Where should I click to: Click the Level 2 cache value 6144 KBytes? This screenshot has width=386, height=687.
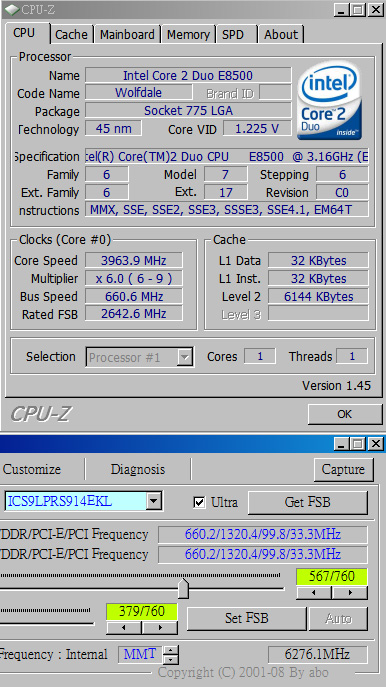click(318, 297)
